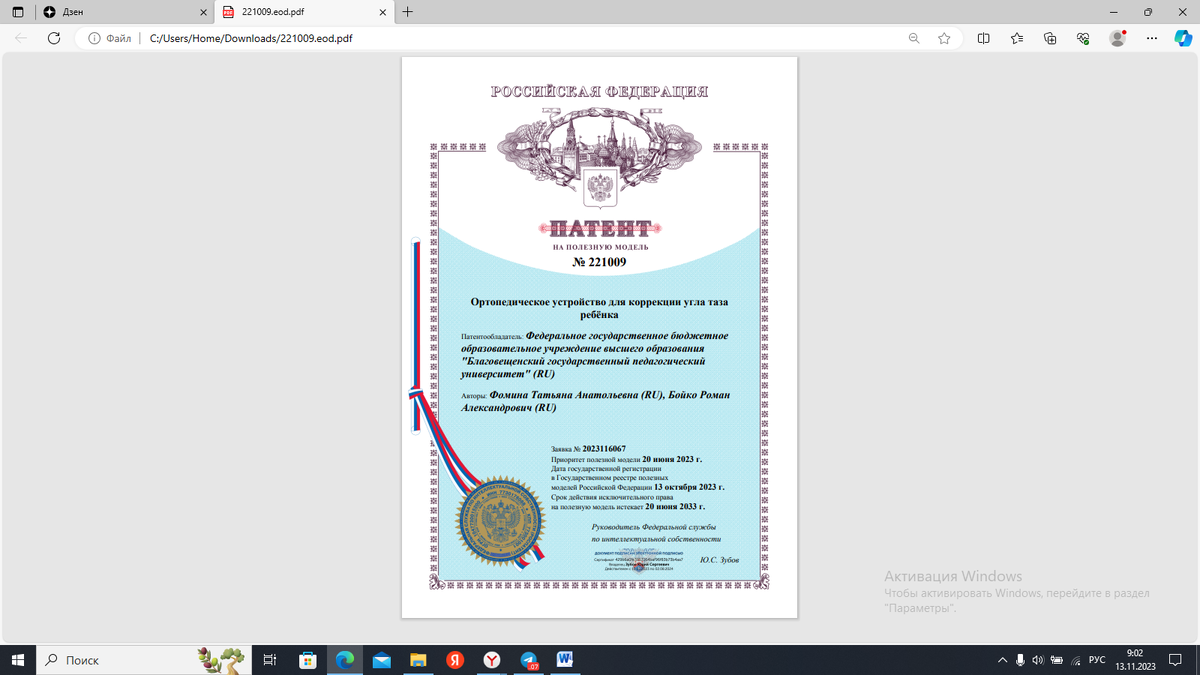Open clock showing 9:02 13.11.2023
1200x675 pixels.
[1135, 660]
